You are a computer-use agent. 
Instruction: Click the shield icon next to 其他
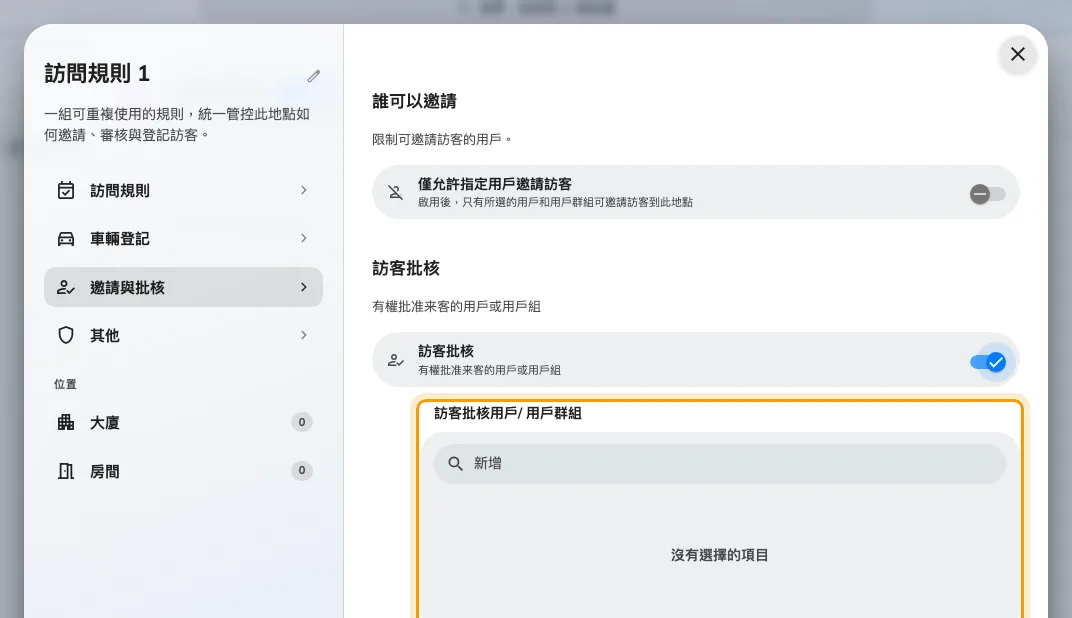[66, 335]
